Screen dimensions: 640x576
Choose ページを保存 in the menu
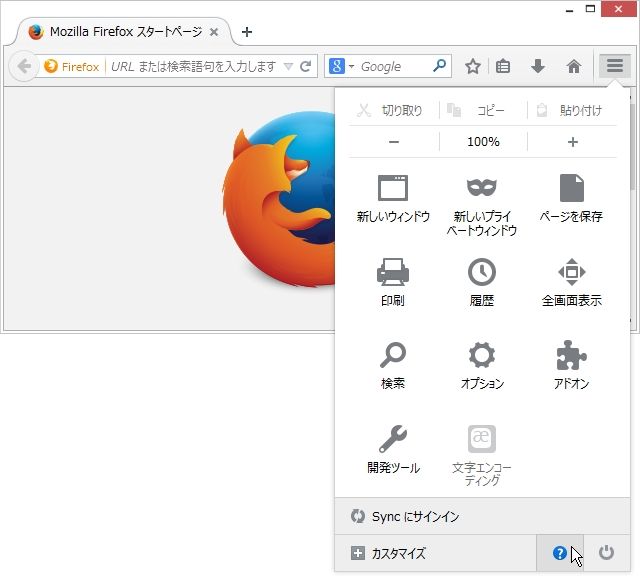point(571,198)
